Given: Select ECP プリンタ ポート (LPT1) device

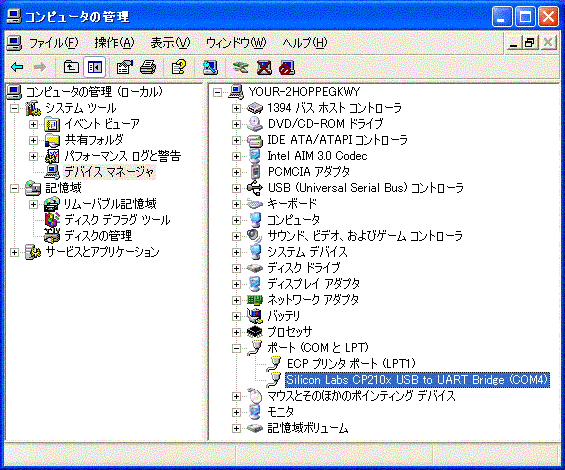Looking at the screenshot, I should 351,364.
